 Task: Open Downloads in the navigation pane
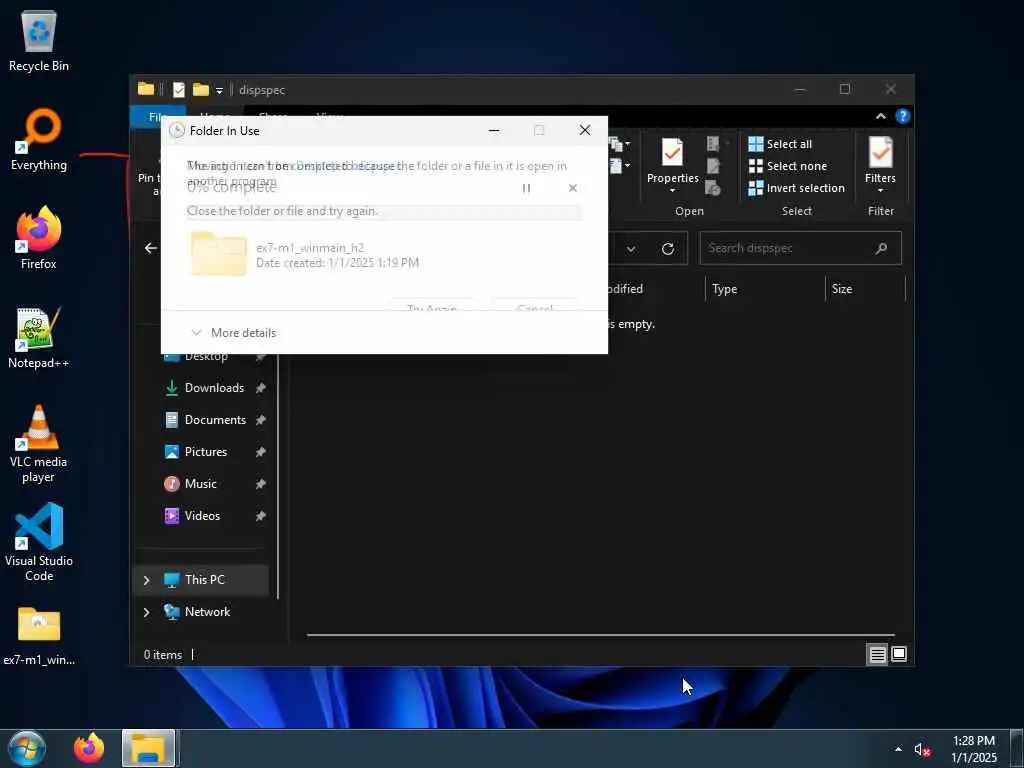214,388
